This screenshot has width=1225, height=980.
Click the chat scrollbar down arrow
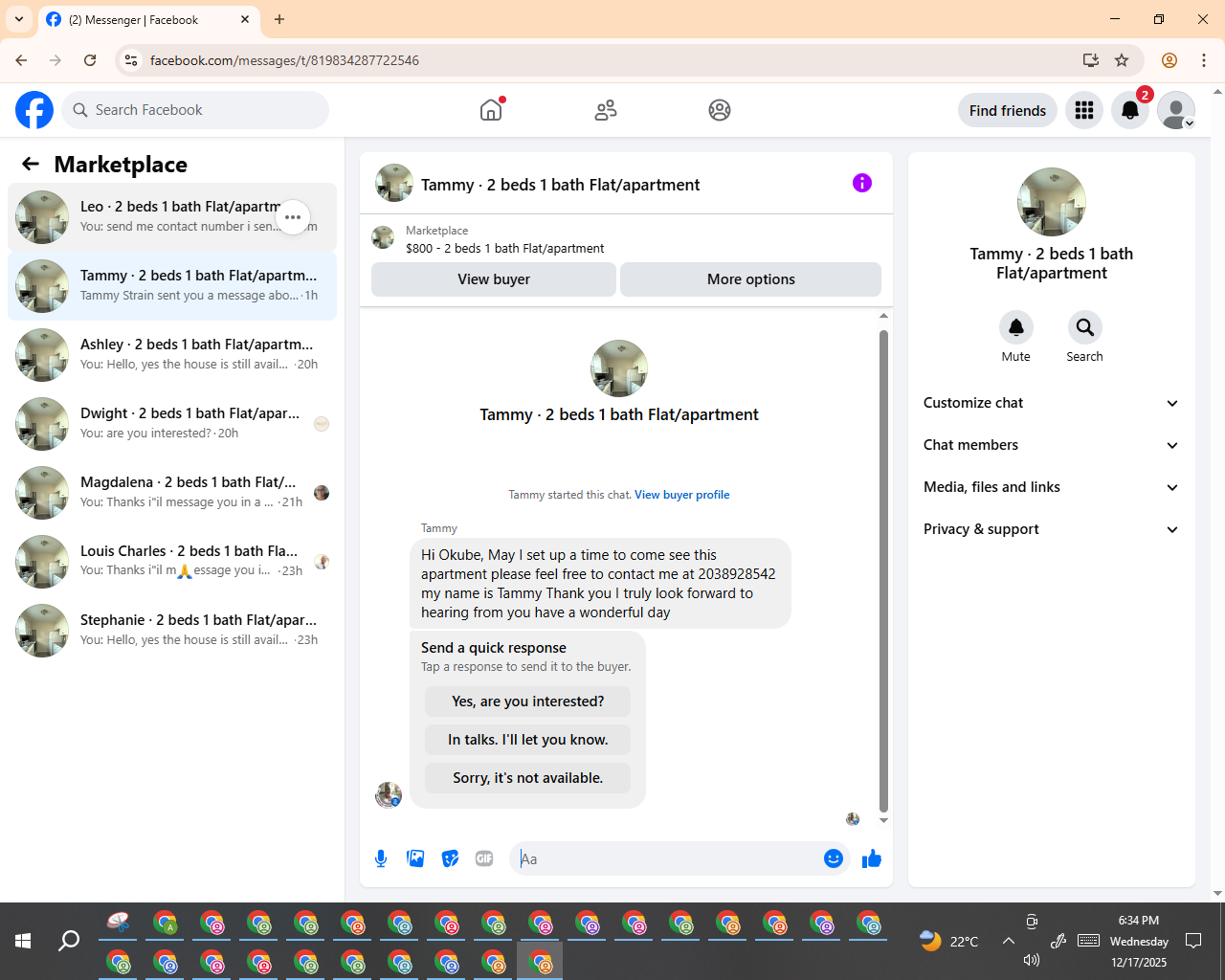pos(883,820)
